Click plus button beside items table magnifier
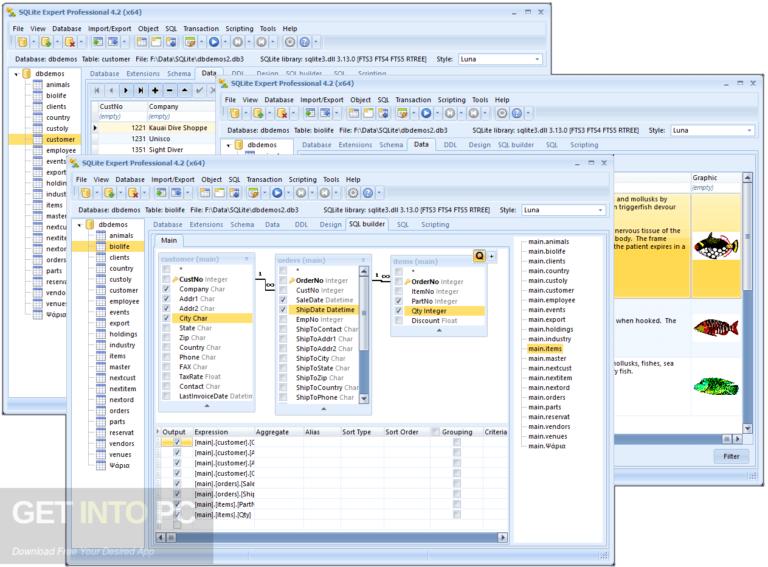Image resolution: width=768 pixels, height=567 pixels. [x=491, y=256]
